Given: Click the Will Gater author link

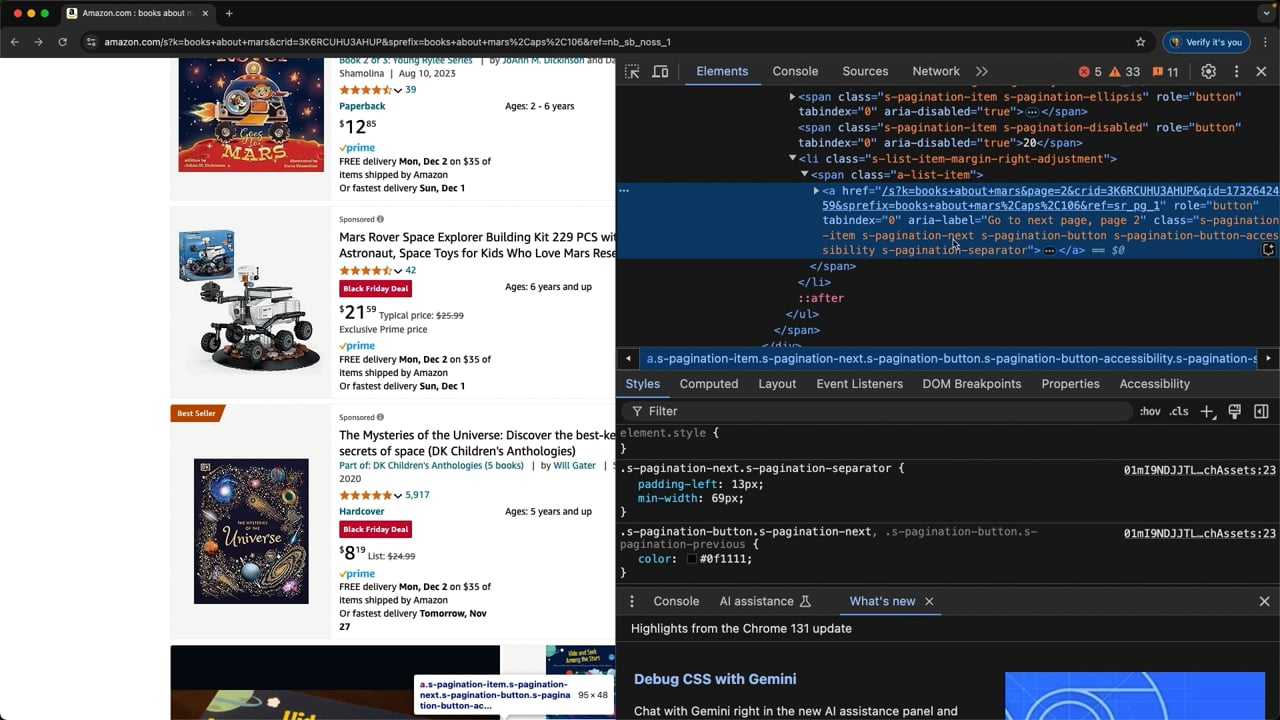Looking at the screenshot, I should click(x=575, y=465).
